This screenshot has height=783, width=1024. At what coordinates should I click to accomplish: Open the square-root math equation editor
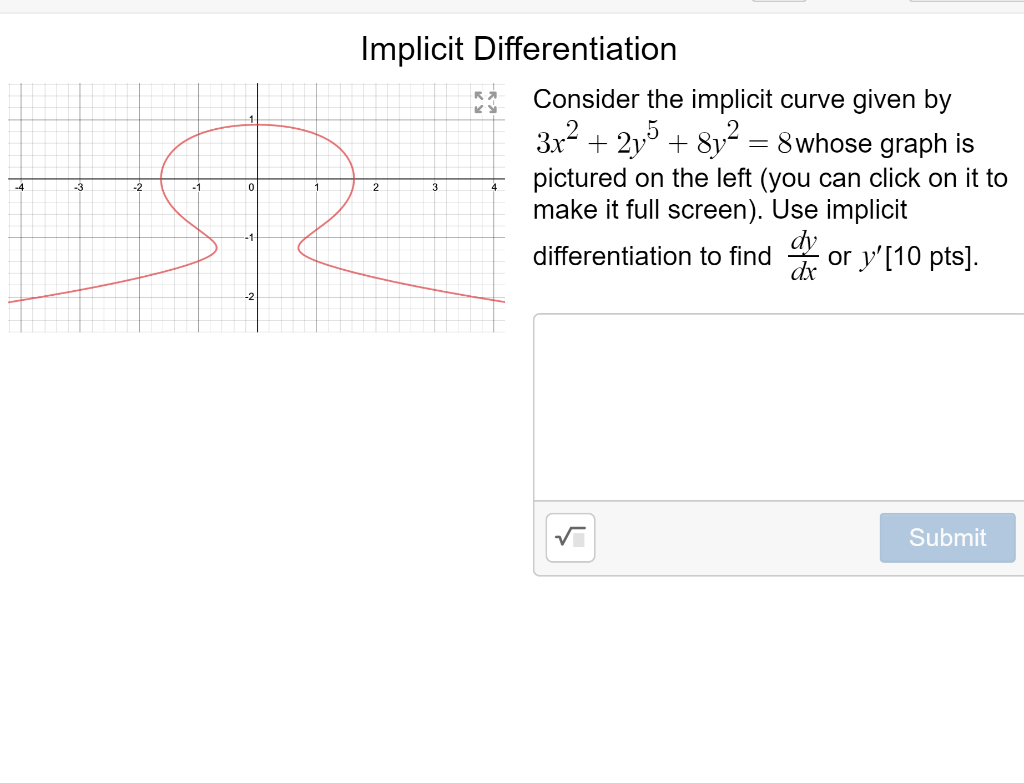[570, 537]
